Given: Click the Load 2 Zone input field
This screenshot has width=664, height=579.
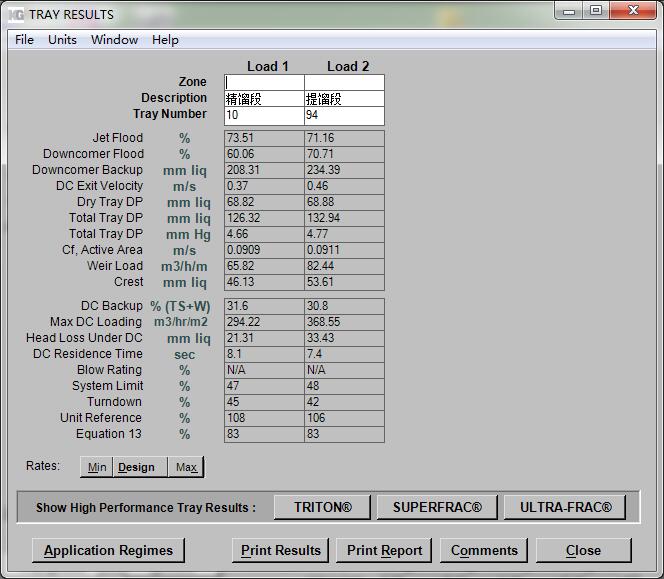Looking at the screenshot, I should tap(344, 82).
